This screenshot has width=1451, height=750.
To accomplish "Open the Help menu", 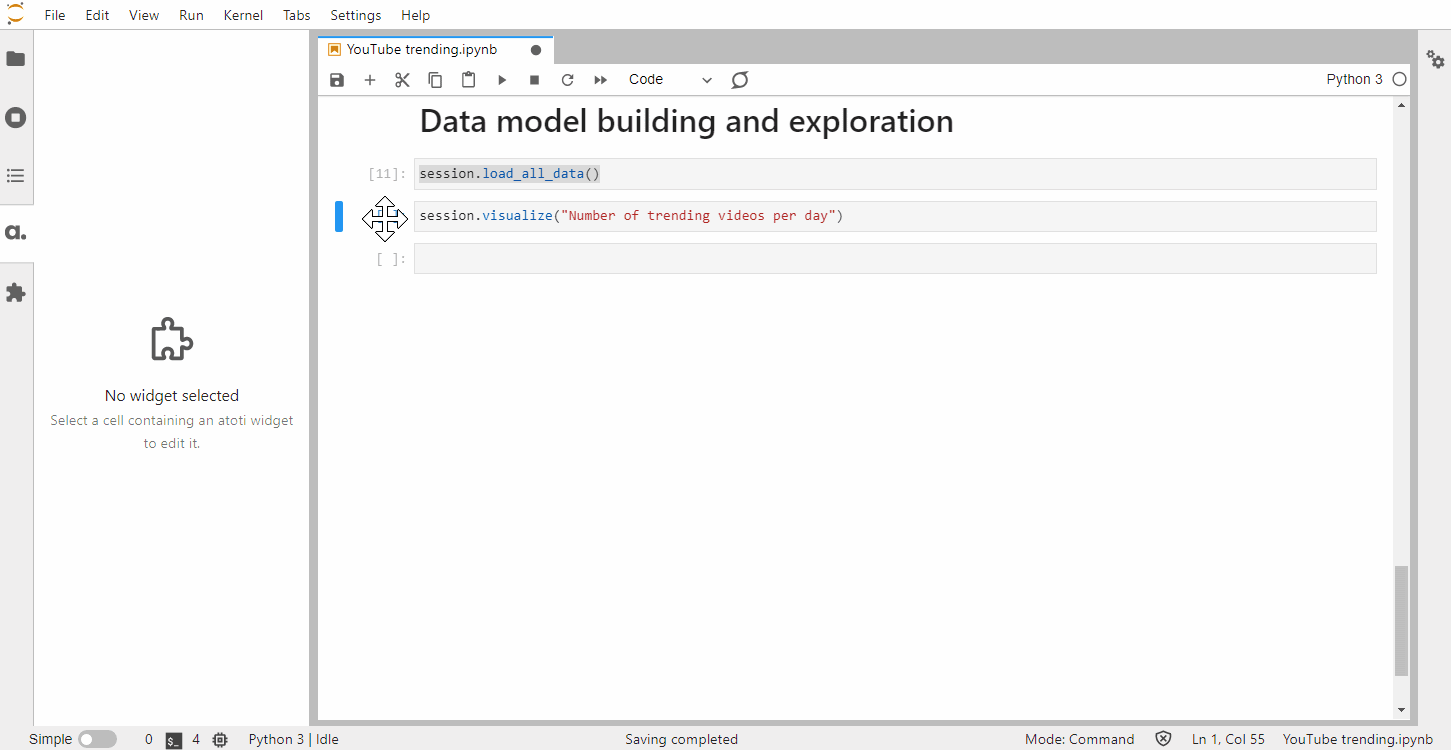I will (x=415, y=15).
